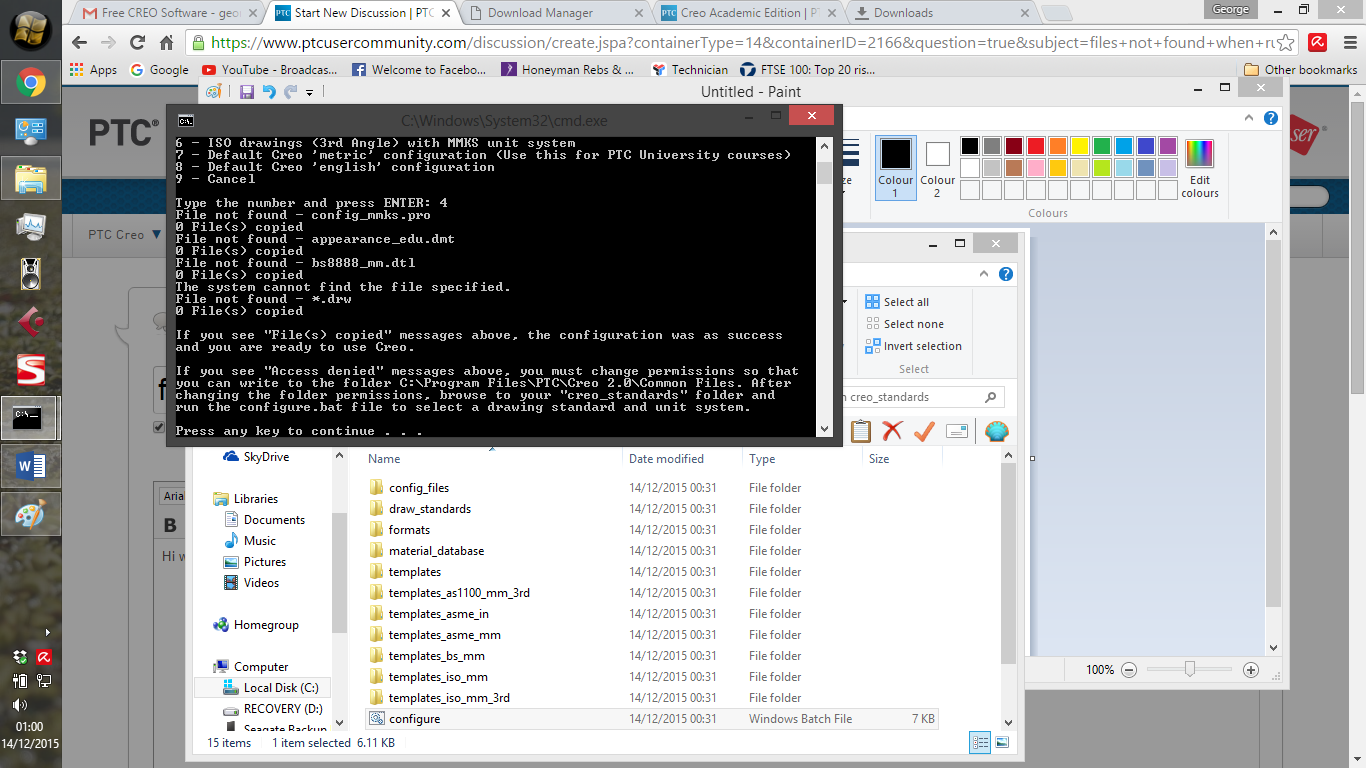Click the Explorer clipboard paste icon

coord(861,432)
